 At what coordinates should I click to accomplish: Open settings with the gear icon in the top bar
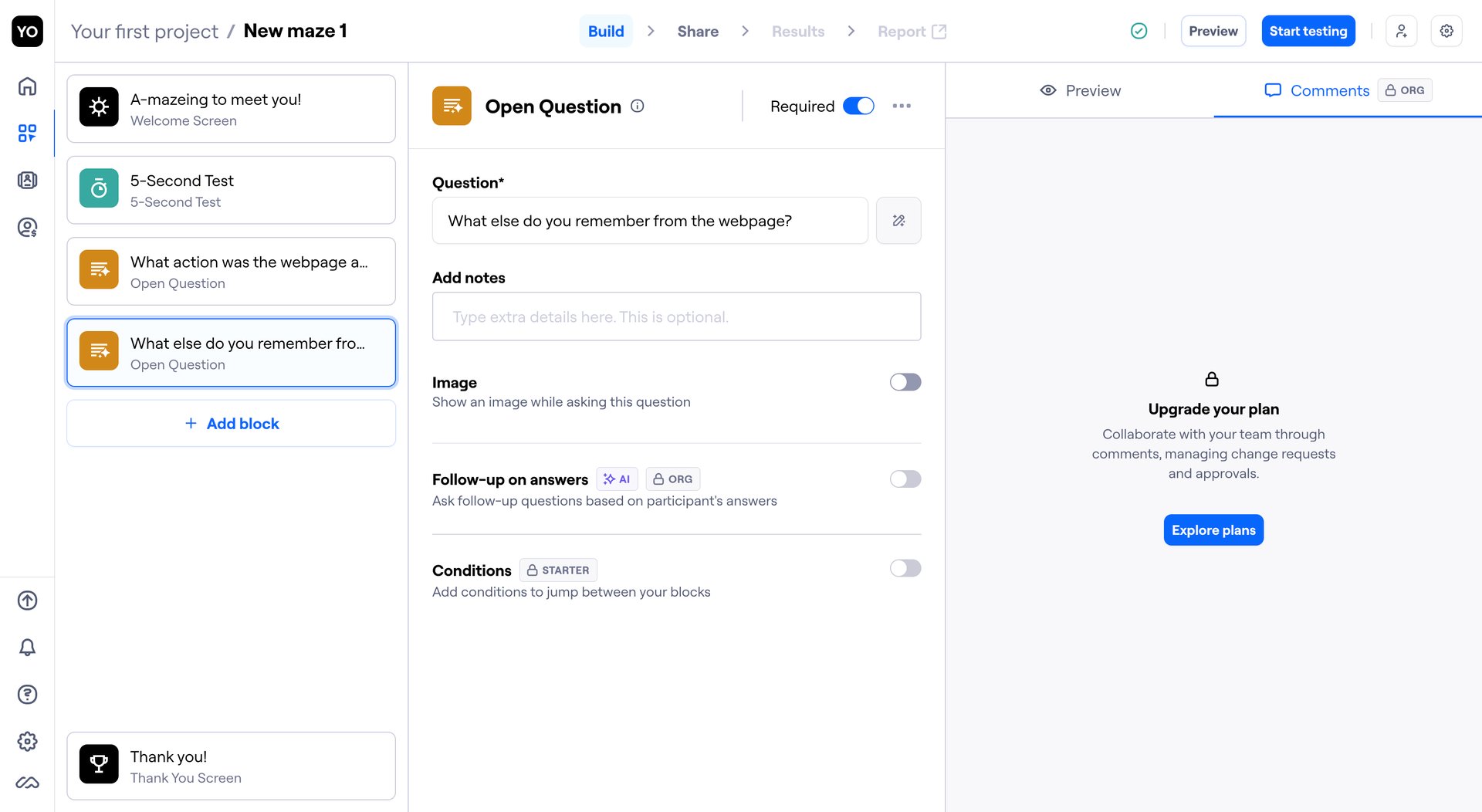(x=1447, y=31)
